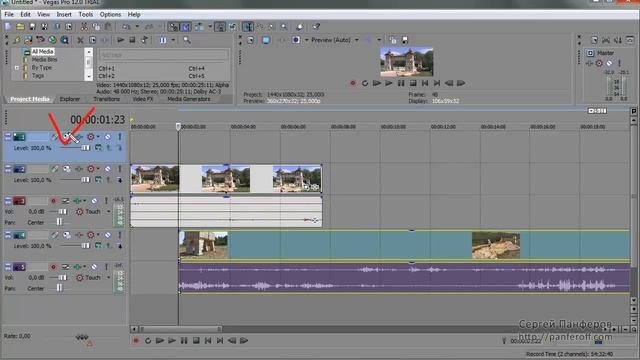Image resolution: width=640 pixels, height=360 pixels.
Task: Click Record button in preview transport
Action: 353,83
